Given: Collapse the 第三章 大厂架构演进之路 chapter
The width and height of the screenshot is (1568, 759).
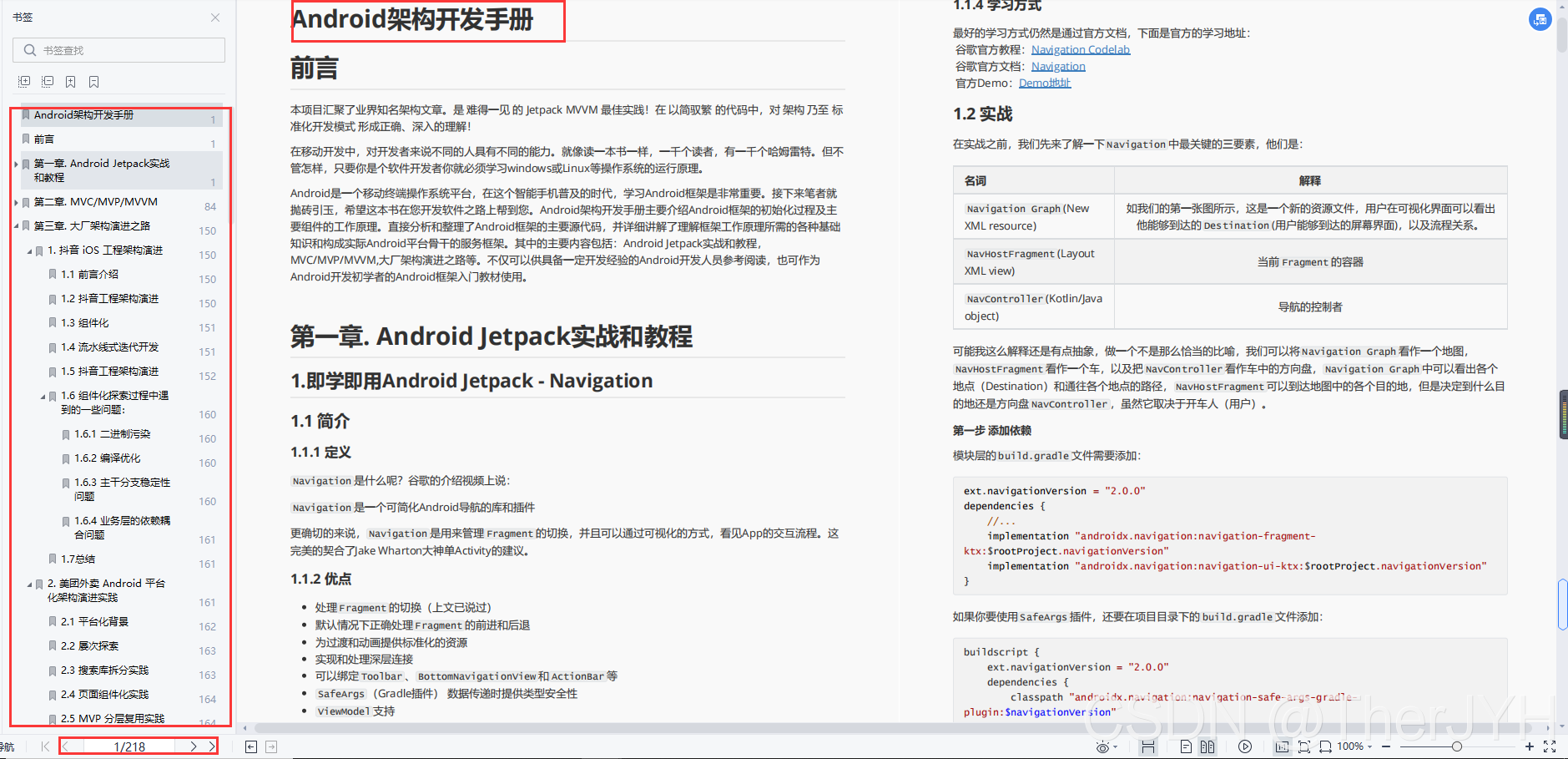Looking at the screenshot, I should 16,225.
